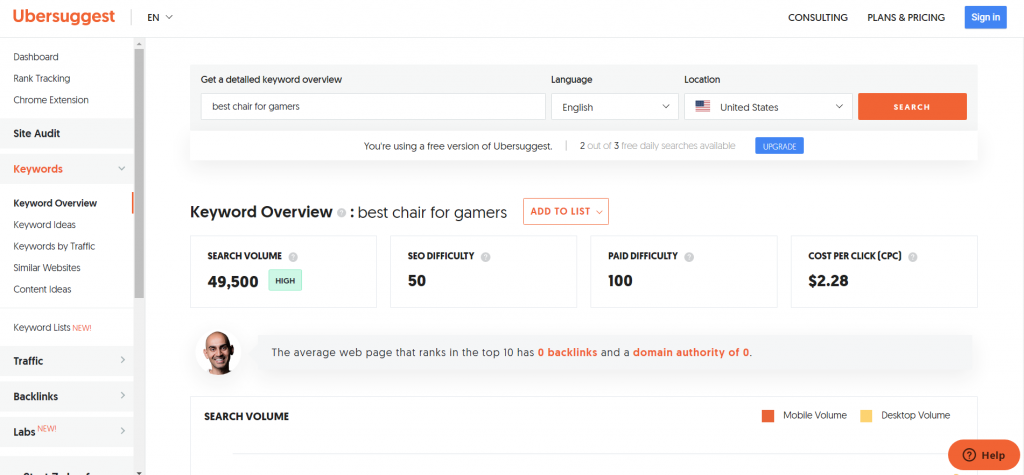Open the ADD TO LIST dropdown
The height and width of the screenshot is (475, 1024).
point(566,212)
